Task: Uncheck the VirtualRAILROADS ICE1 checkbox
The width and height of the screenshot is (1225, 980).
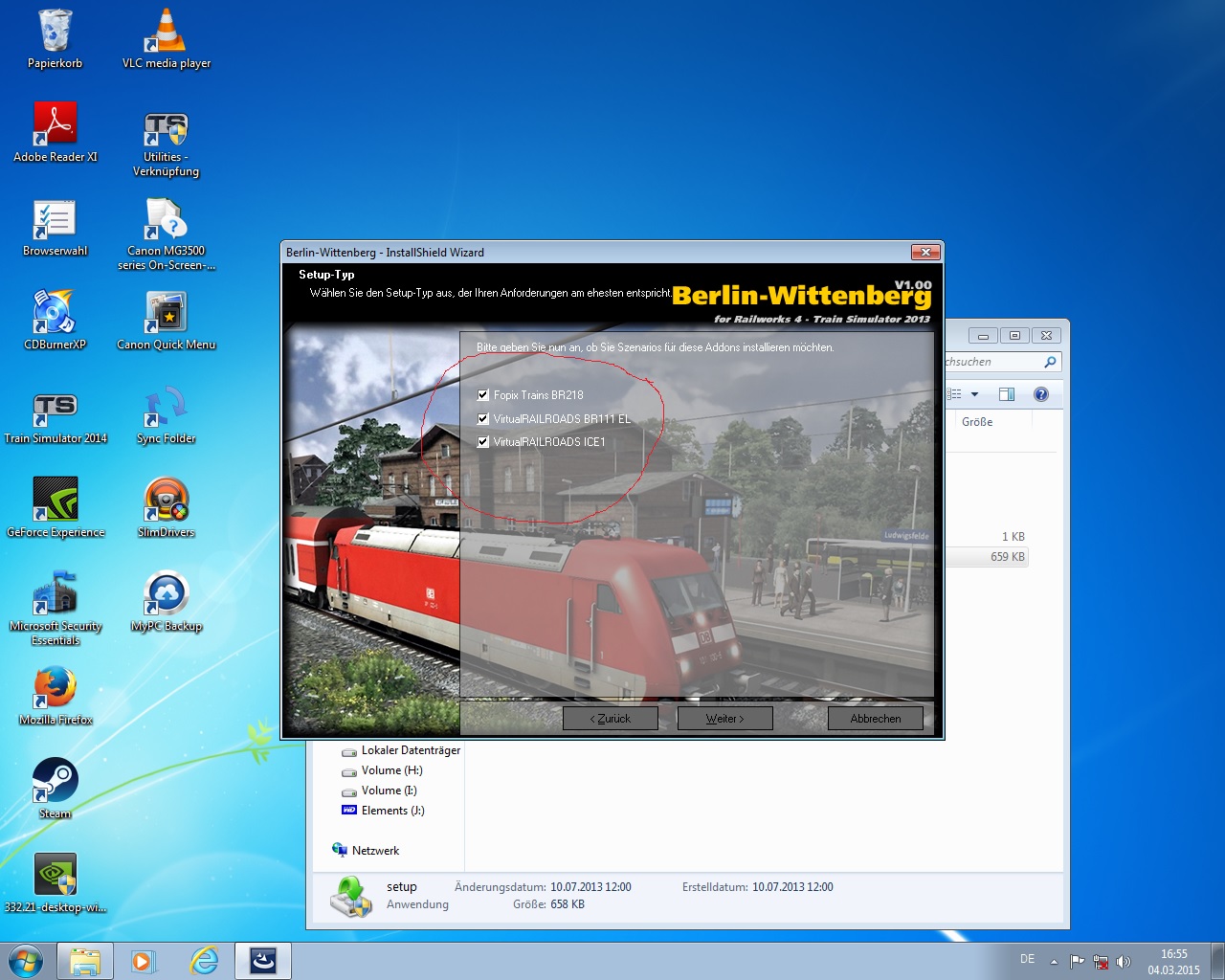Action: tap(483, 441)
